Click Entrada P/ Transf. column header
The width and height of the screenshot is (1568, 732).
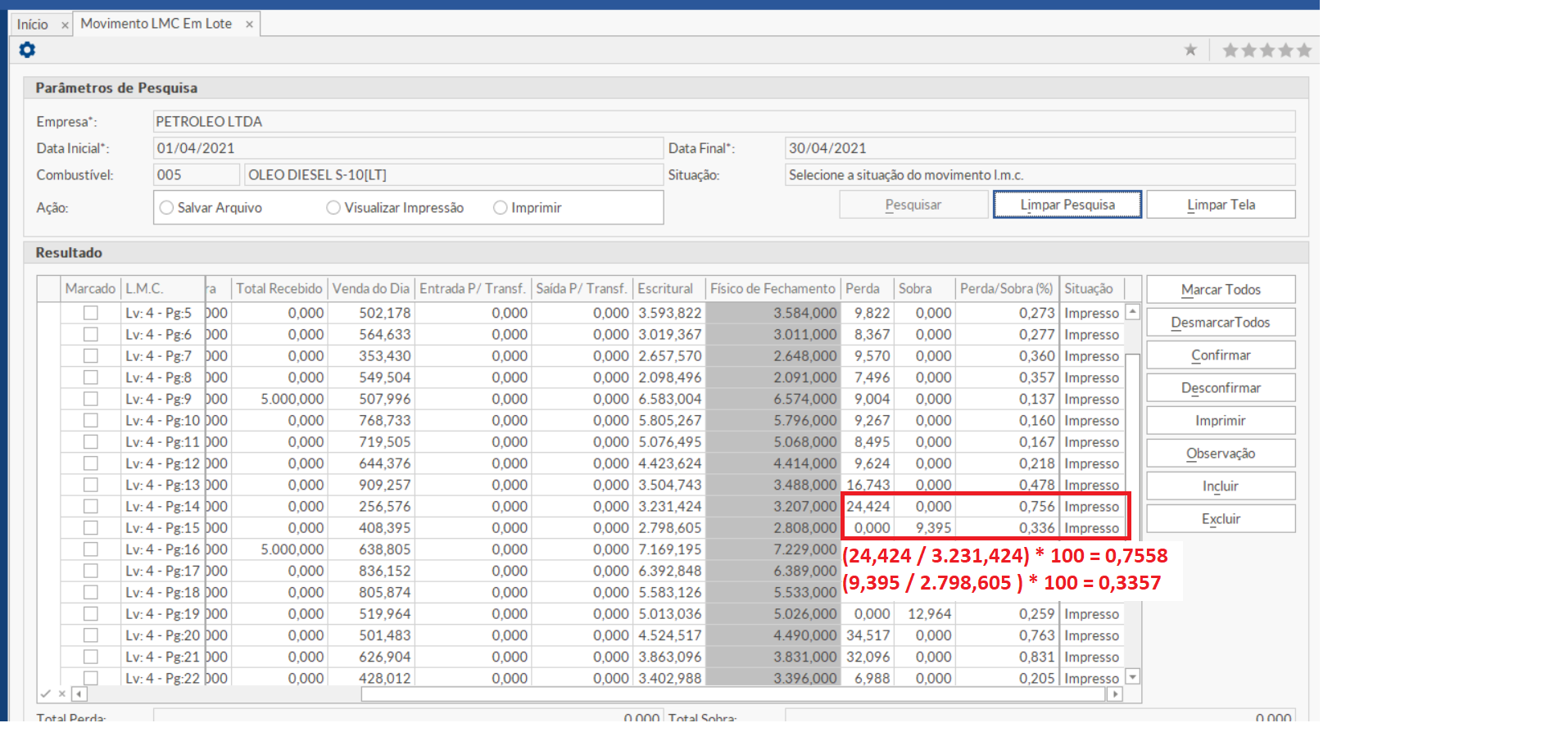(x=473, y=289)
